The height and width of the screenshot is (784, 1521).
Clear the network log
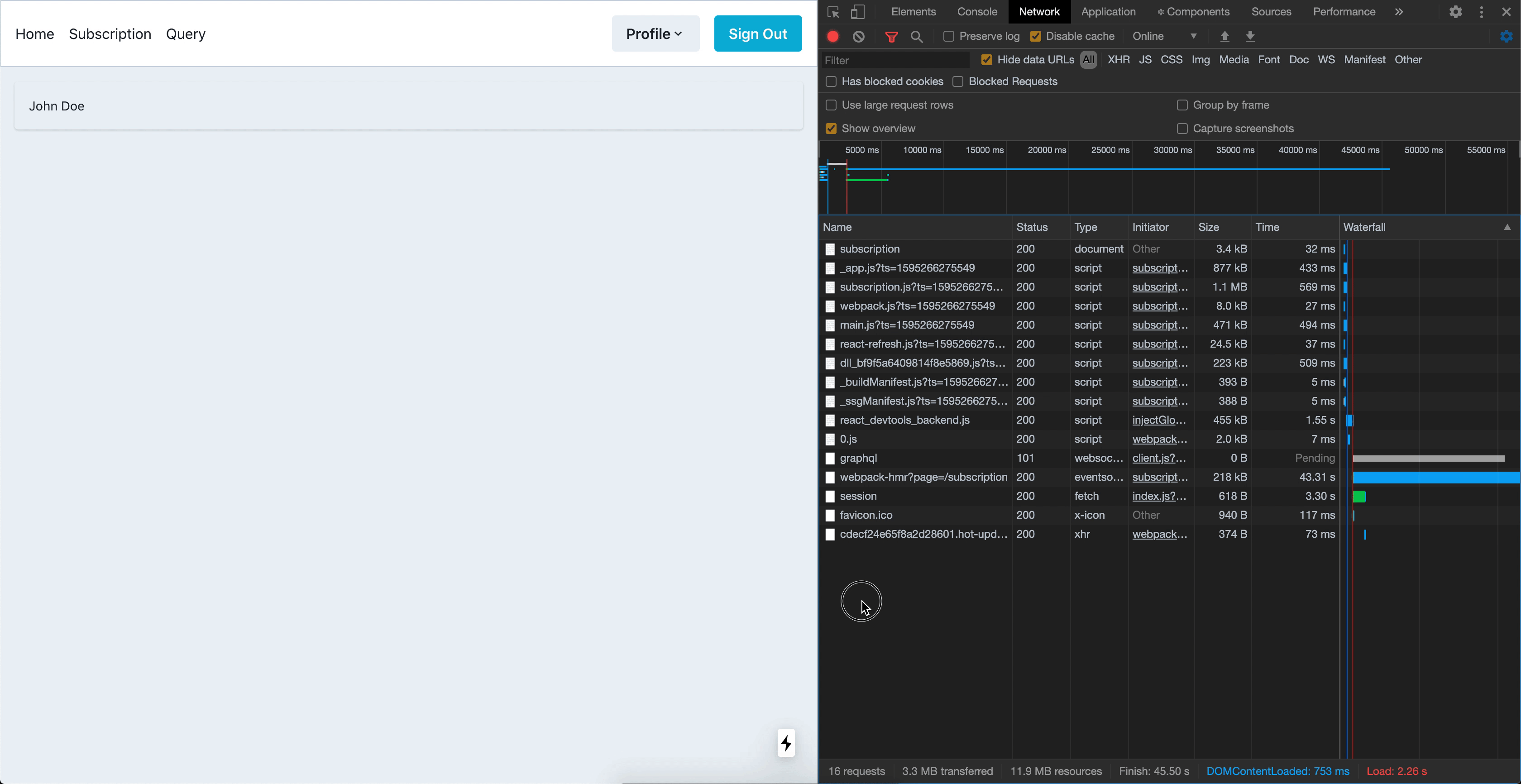pyautogui.click(x=859, y=37)
